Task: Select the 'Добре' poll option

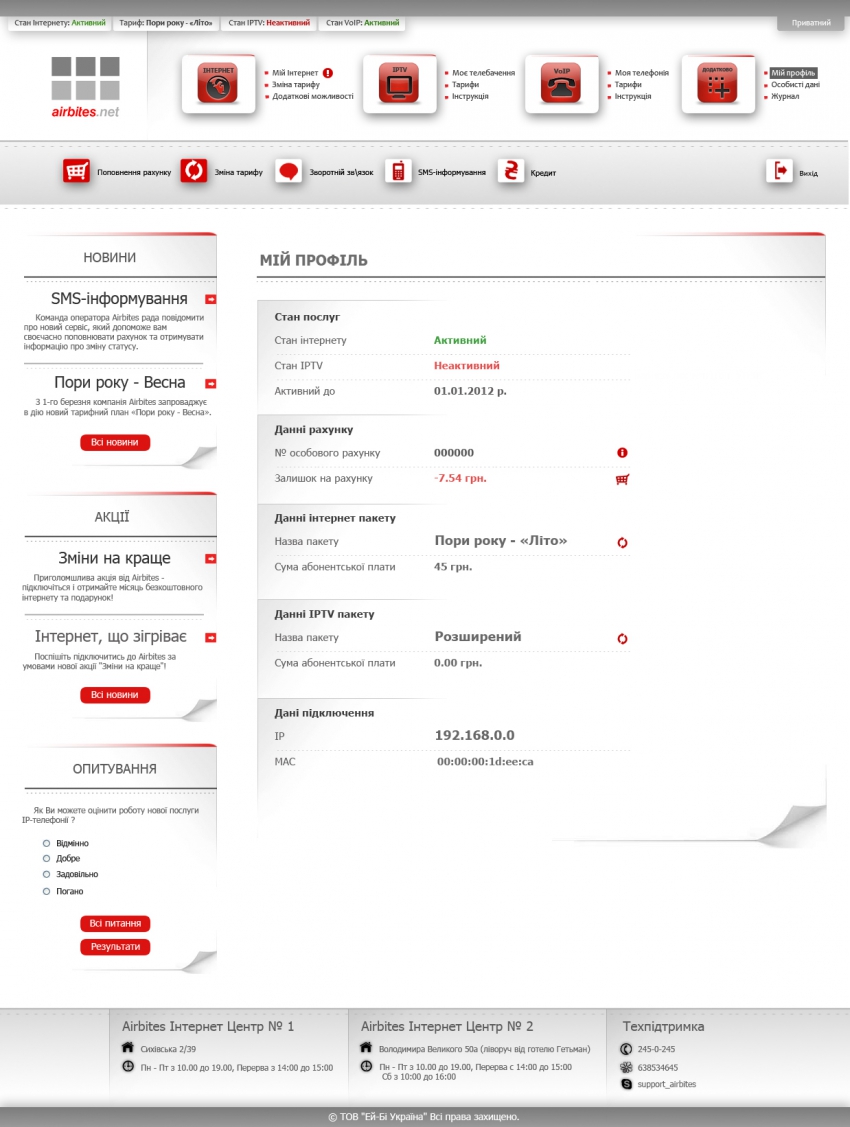Action: [x=46, y=859]
